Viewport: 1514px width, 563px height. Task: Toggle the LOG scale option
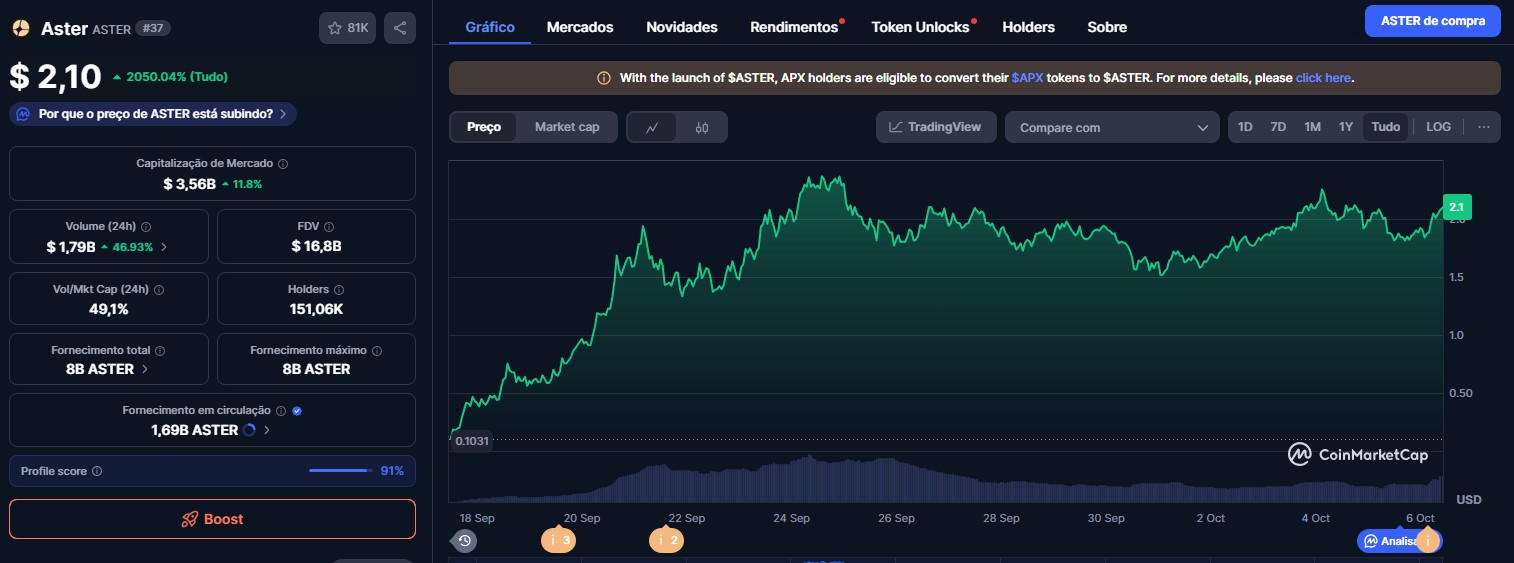coord(1438,127)
